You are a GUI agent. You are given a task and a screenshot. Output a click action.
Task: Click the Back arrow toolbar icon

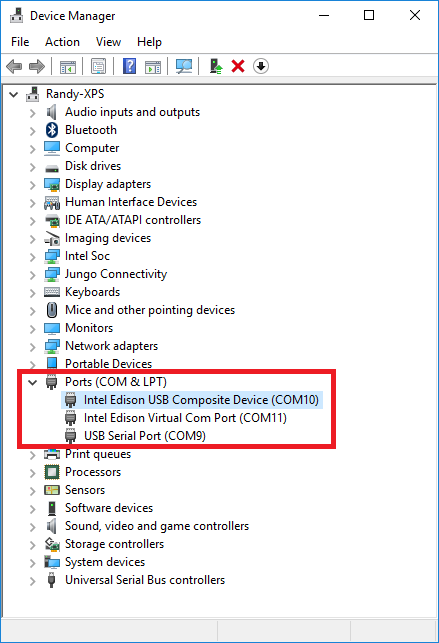click(x=14, y=66)
